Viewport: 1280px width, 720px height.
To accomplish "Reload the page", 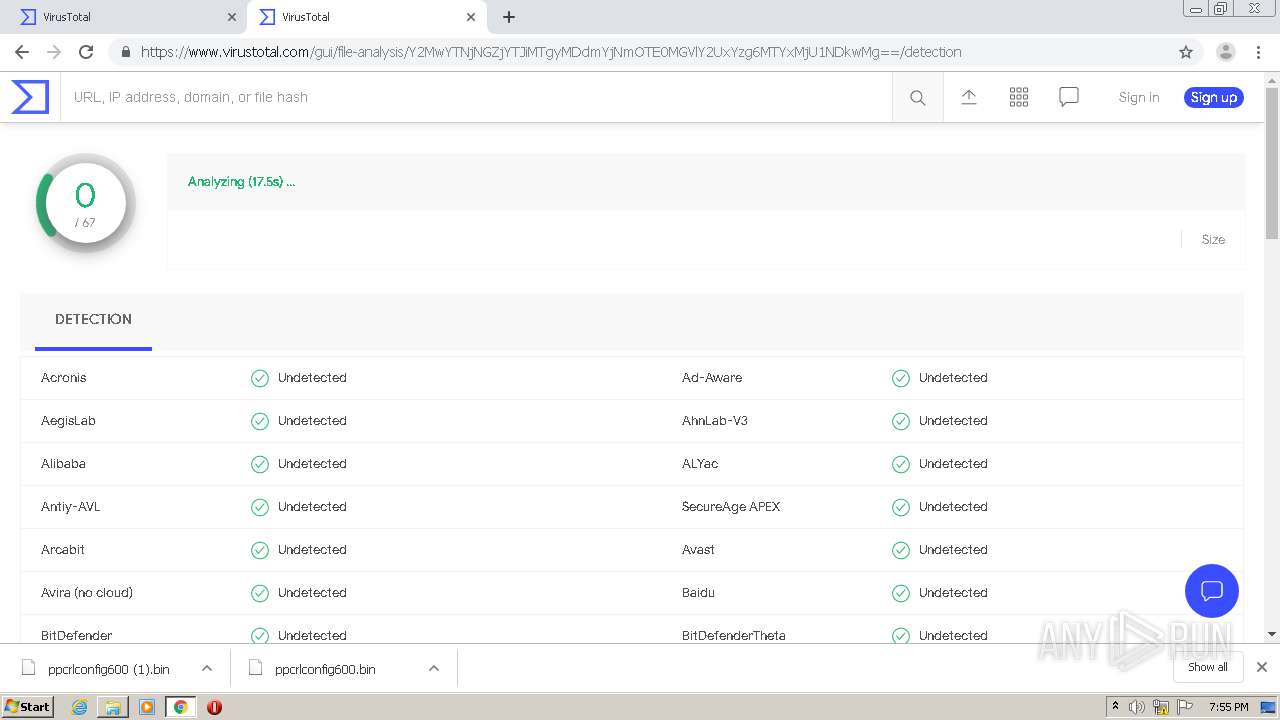I will point(86,52).
